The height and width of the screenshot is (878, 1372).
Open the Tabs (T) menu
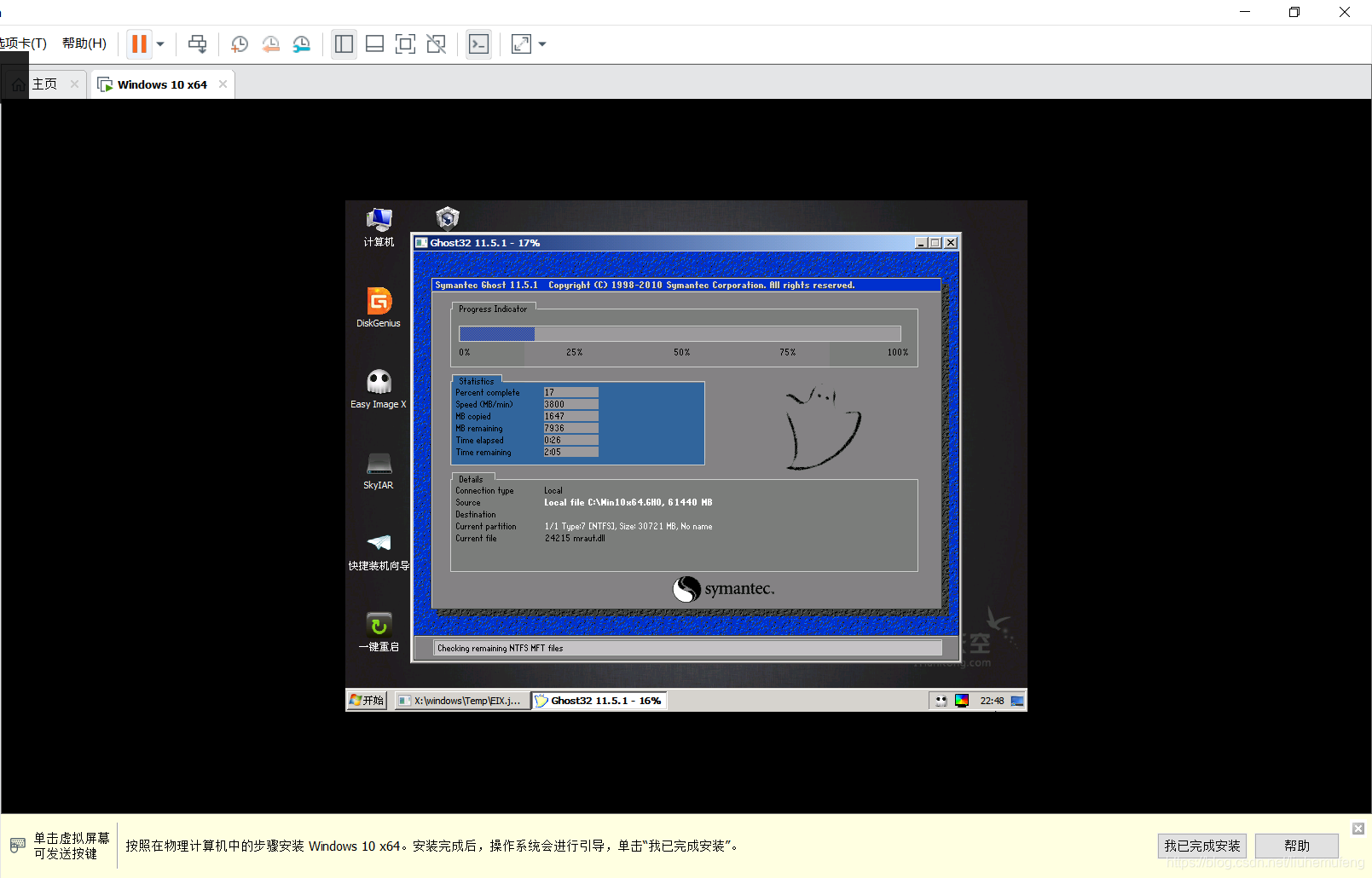(23, 43)
